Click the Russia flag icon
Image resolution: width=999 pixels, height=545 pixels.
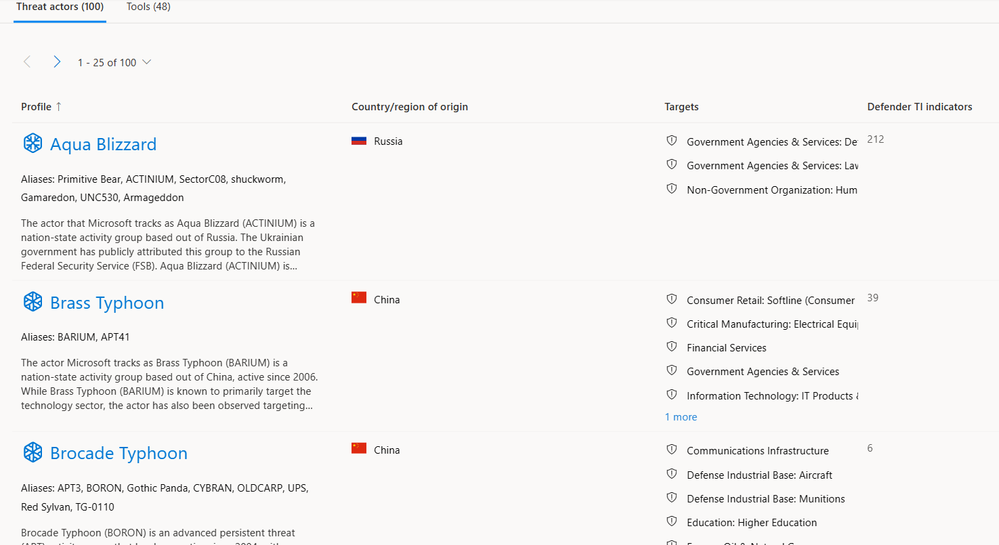point(359,141)
